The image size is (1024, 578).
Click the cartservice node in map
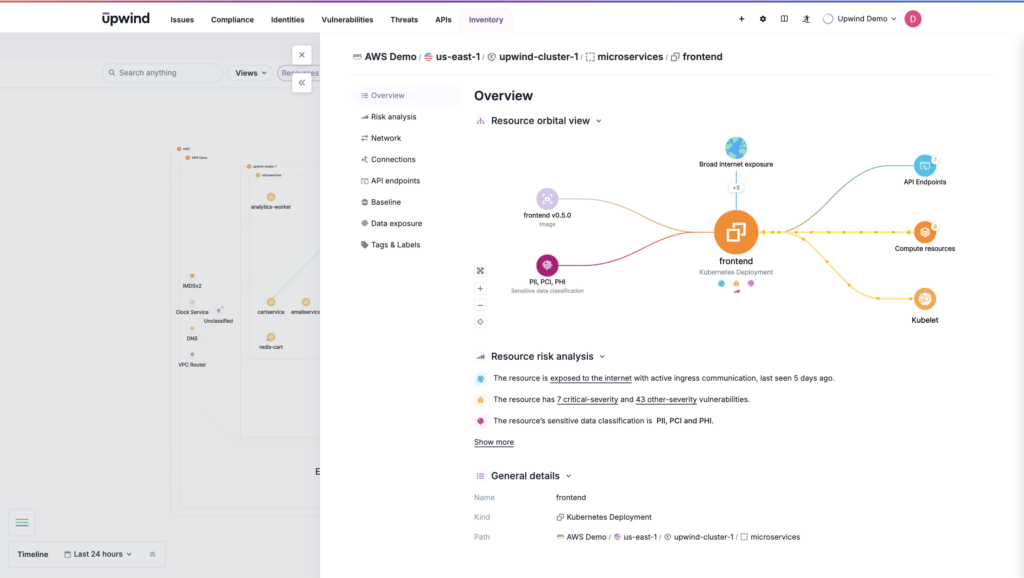click(270, 302)
